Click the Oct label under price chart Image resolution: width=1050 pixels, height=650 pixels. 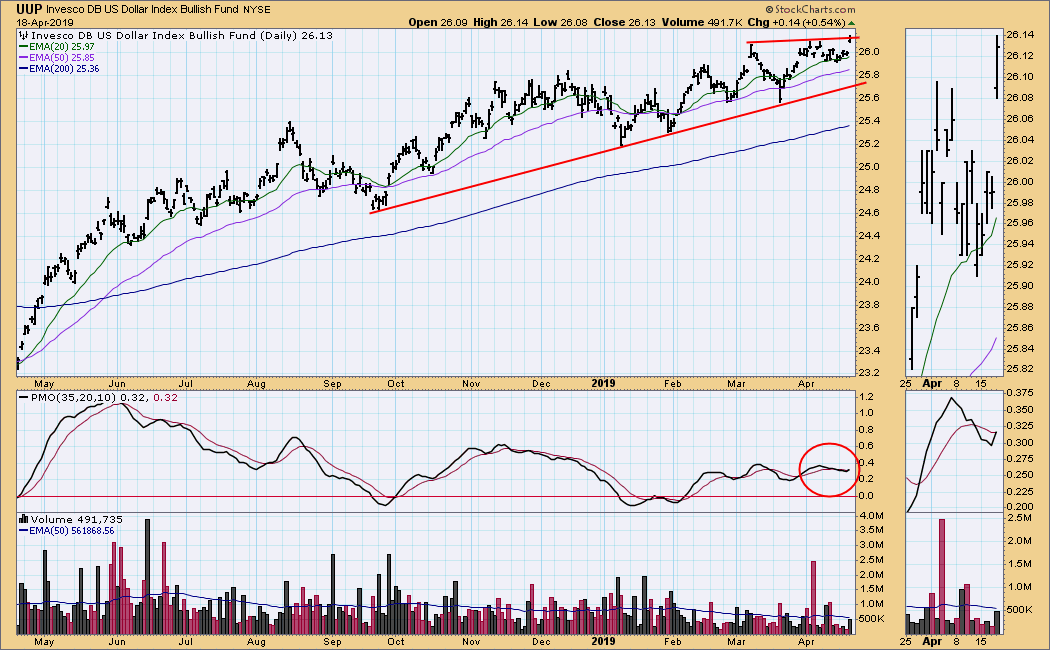[395, 384]
